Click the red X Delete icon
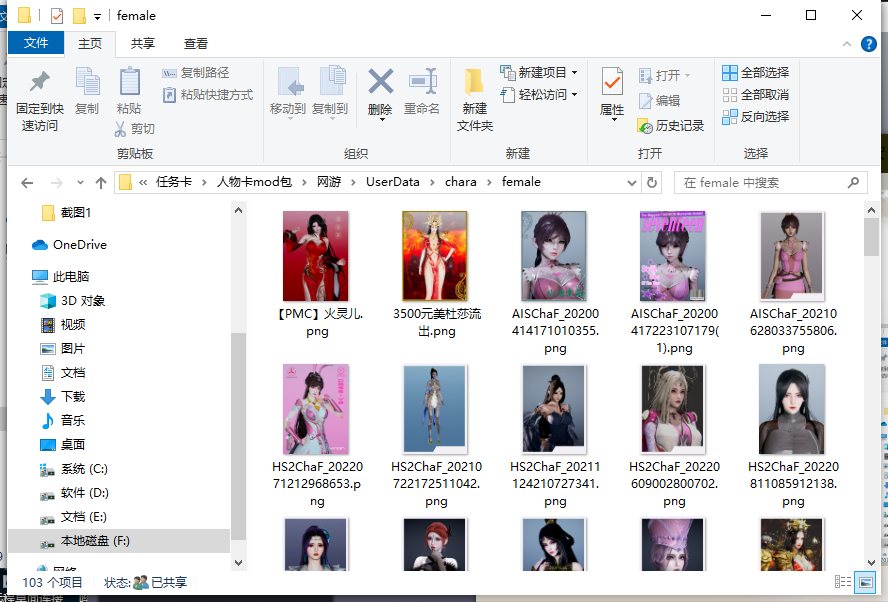 [x=381, y=81]
